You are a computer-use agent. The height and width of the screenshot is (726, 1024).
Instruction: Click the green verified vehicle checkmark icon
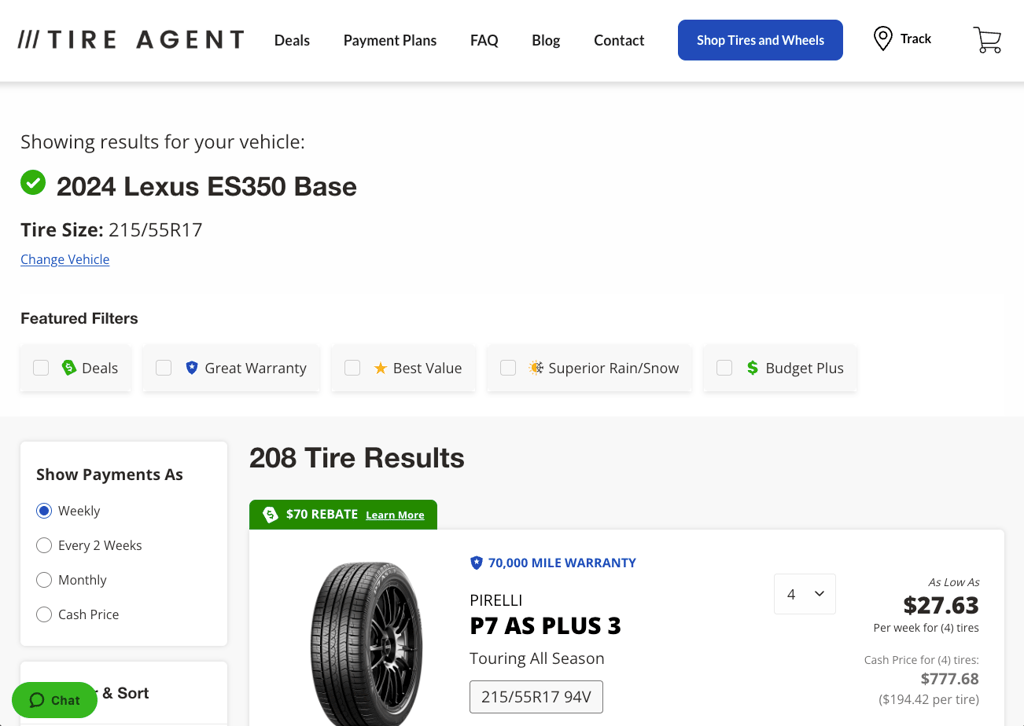point(33,183)
